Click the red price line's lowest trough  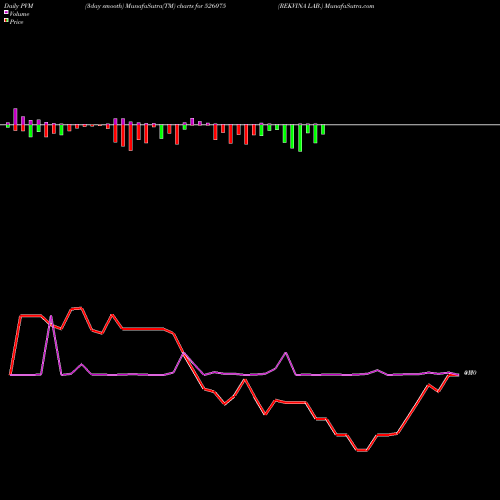[x=362, y=451]
